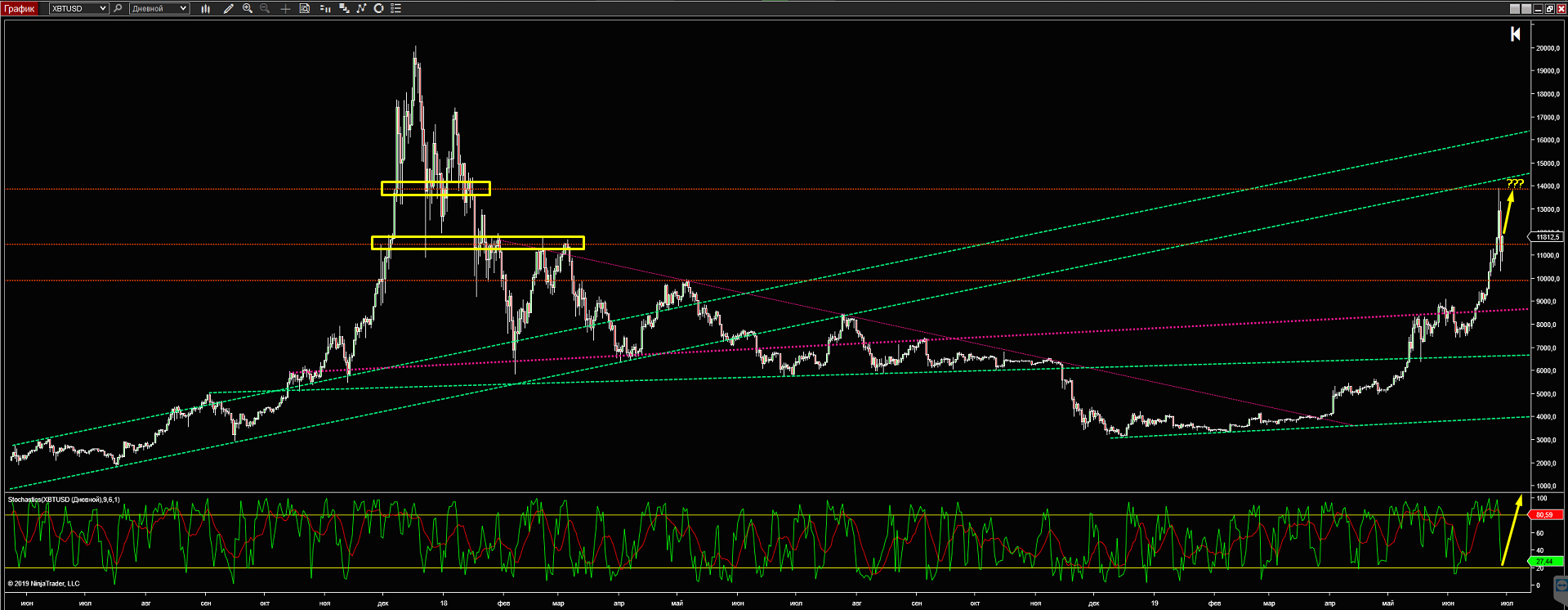
Task: Click the 19 year label on time axis
Action: [1155, 603]
